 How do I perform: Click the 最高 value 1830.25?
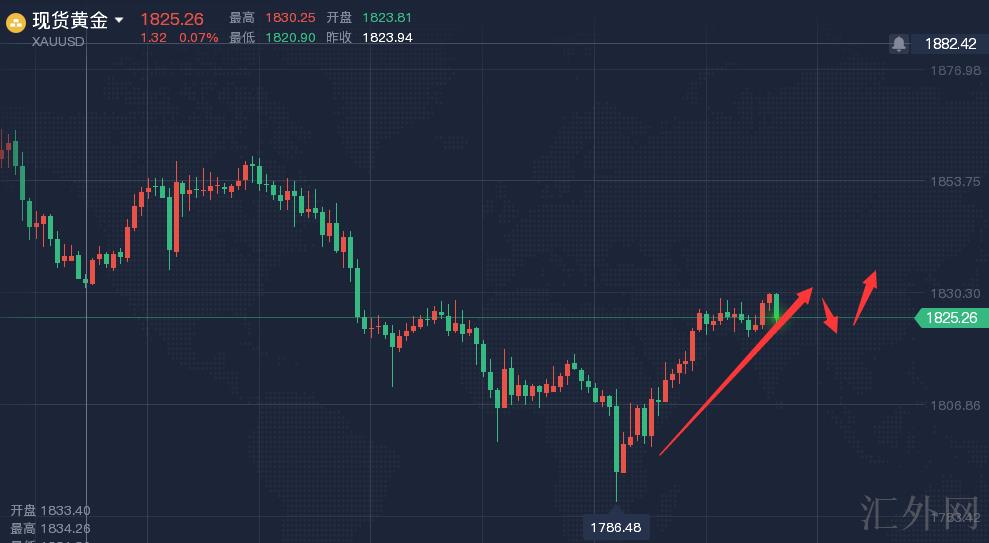[289, 18]
